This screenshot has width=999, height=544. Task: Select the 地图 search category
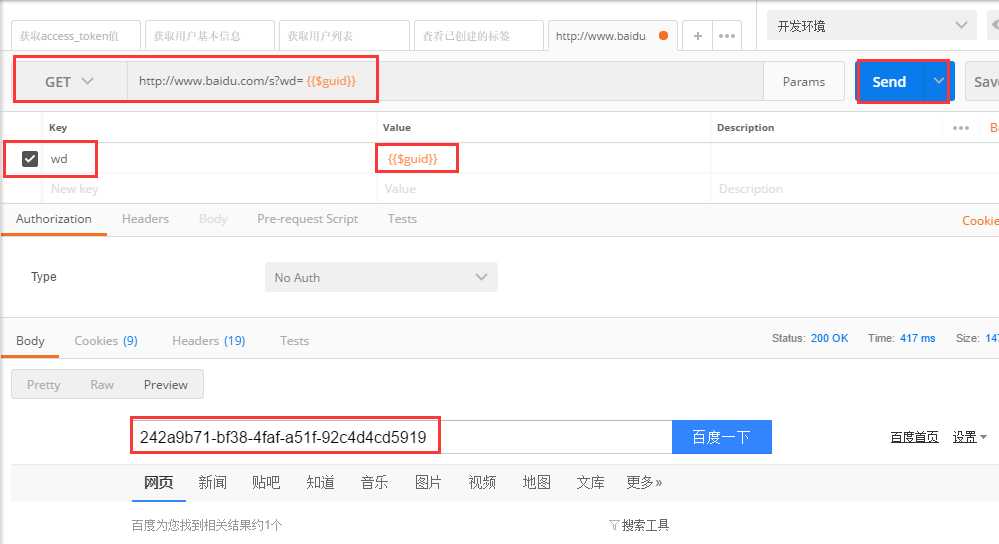[536, 482]
